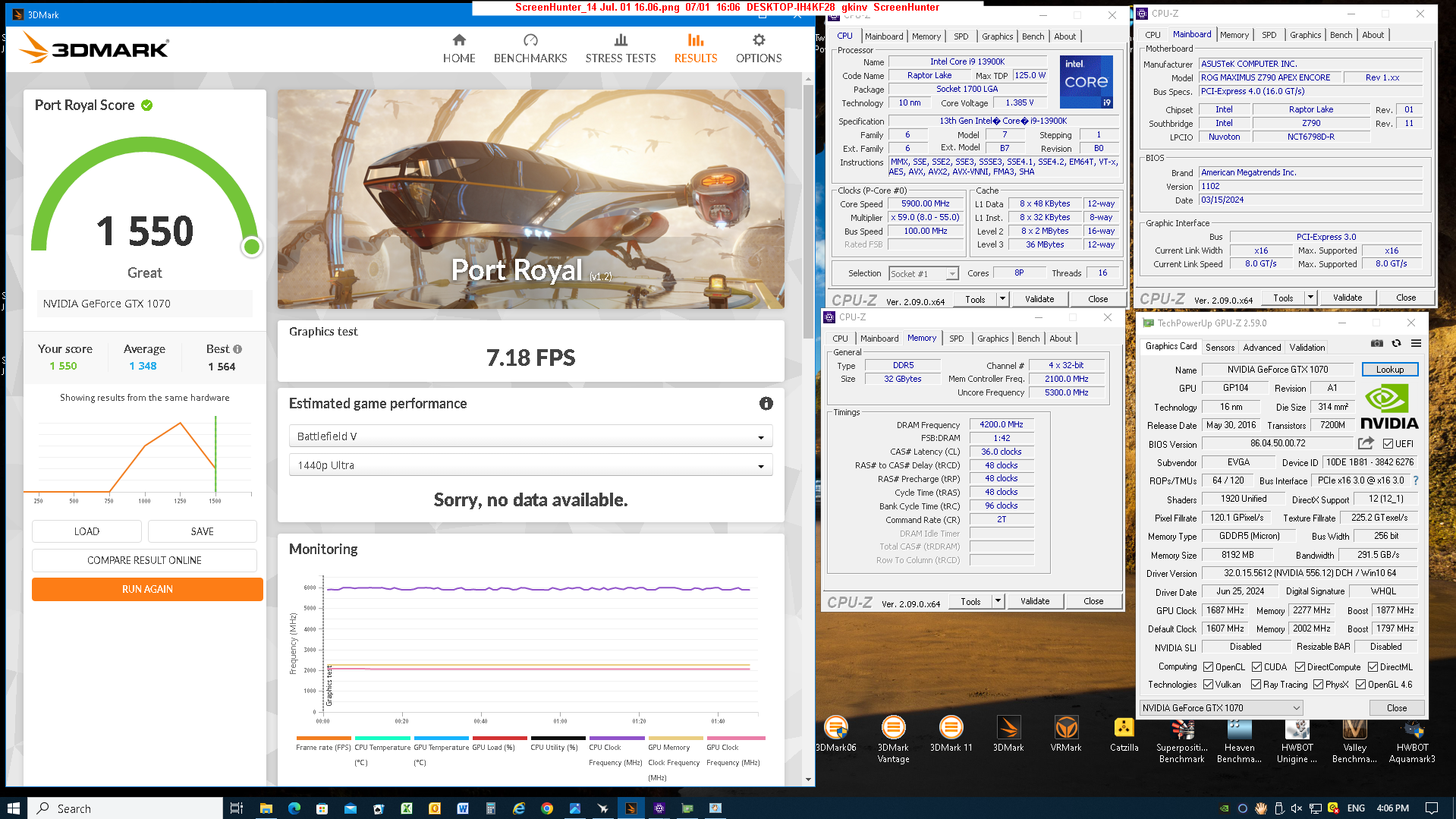The width and height of the screenshot is (1456, 819).
Task: Open the SPD tab in CPU-Z Memory window
Action: [956, 339]
